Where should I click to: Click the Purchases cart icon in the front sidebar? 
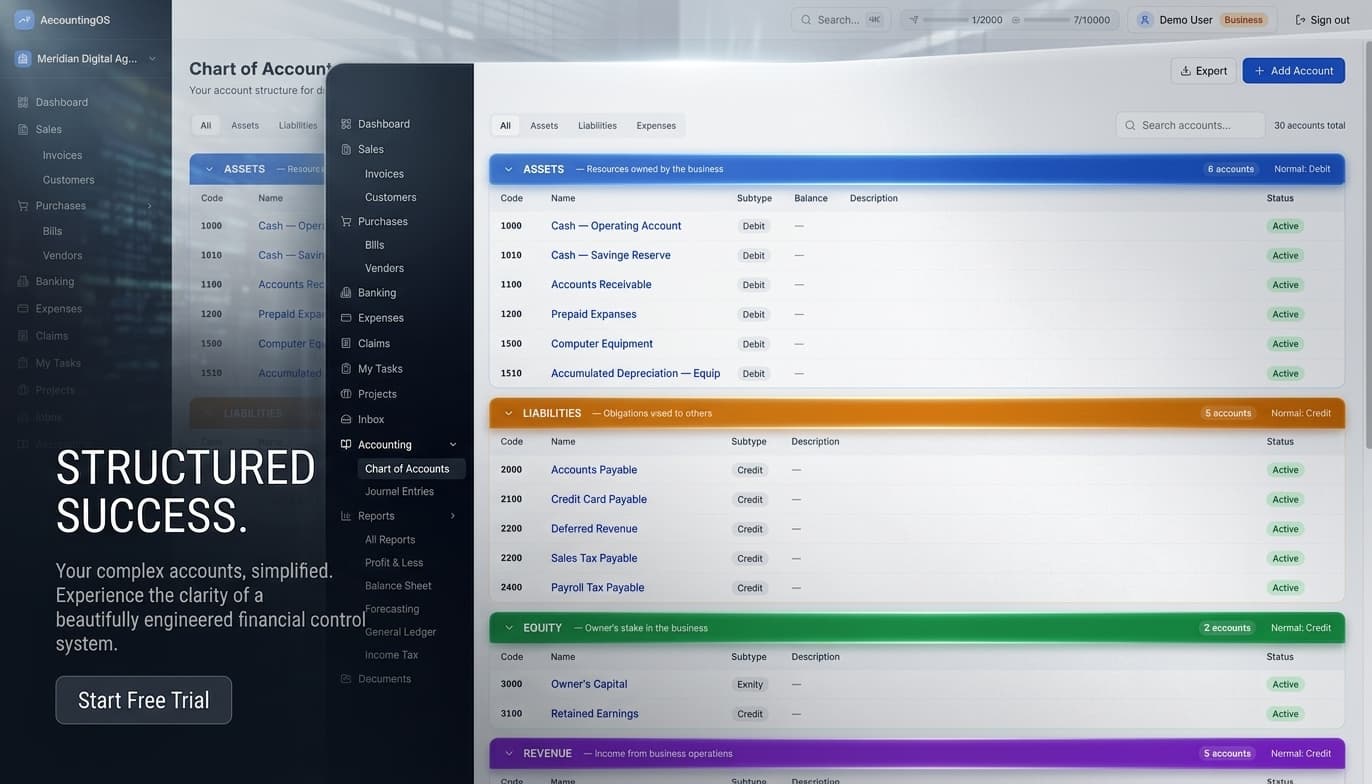[x=346, y=221]
